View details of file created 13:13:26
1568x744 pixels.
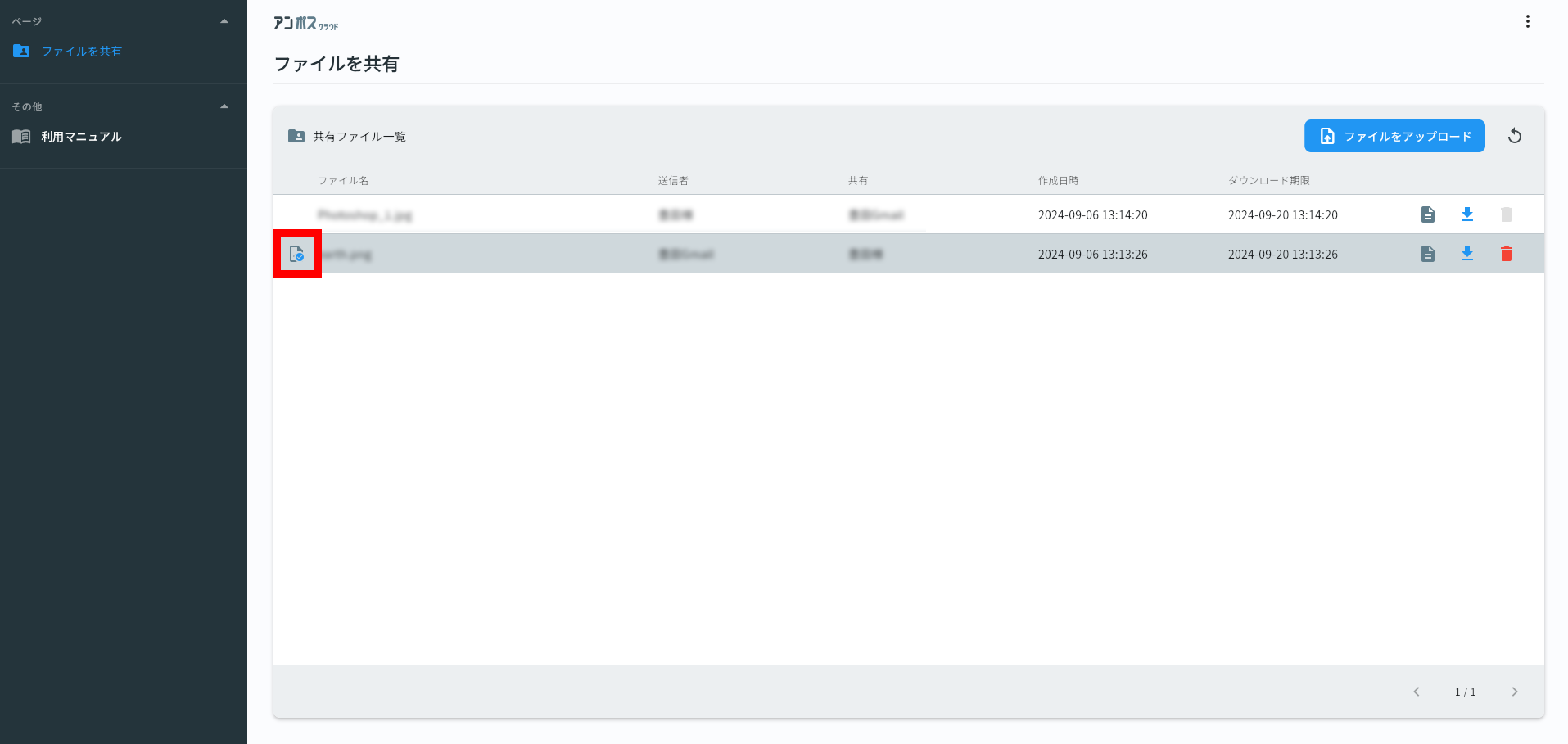click(1427, 254)
